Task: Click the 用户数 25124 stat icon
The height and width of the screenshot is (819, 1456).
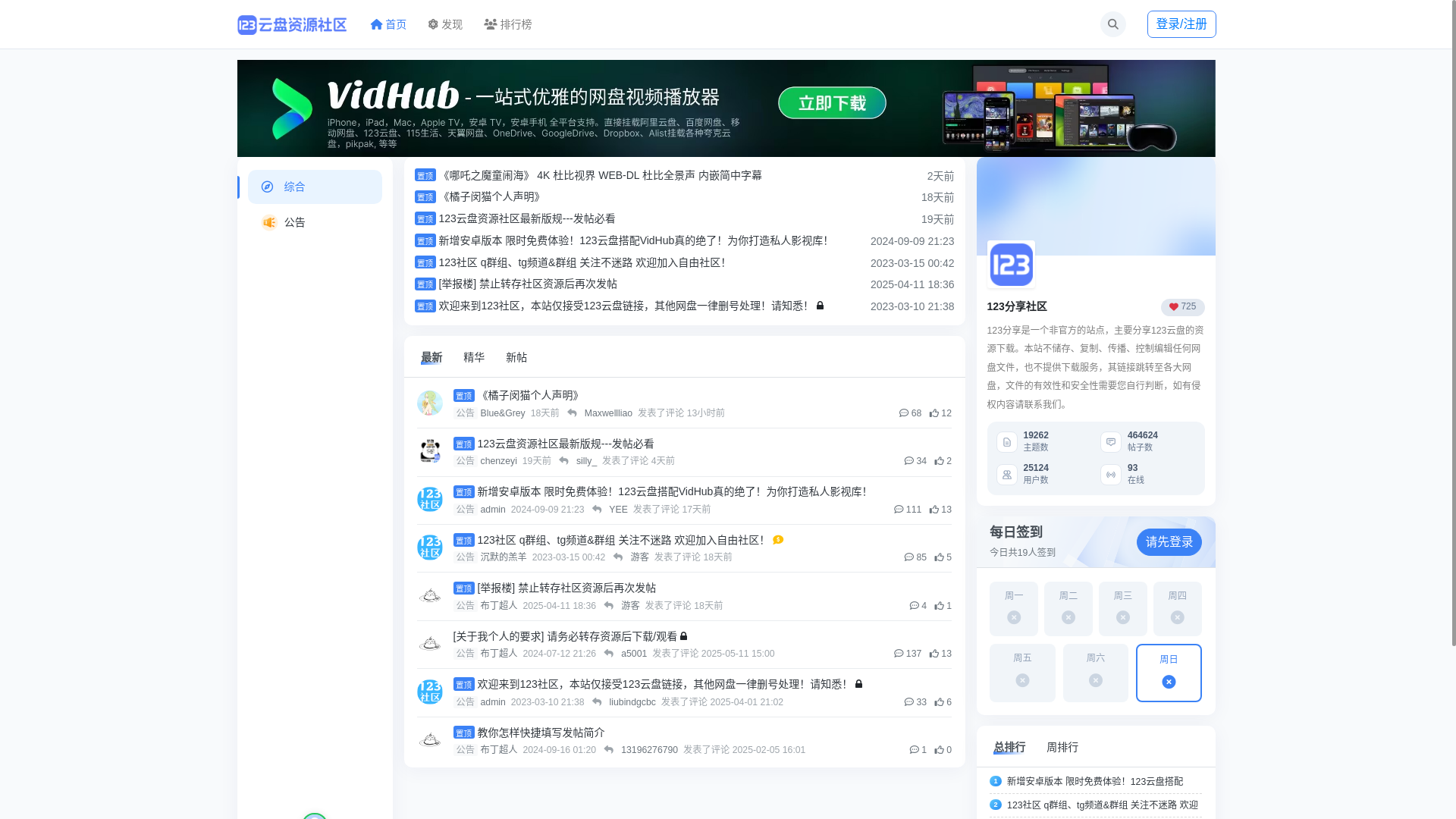Action: coord(1007,475)
